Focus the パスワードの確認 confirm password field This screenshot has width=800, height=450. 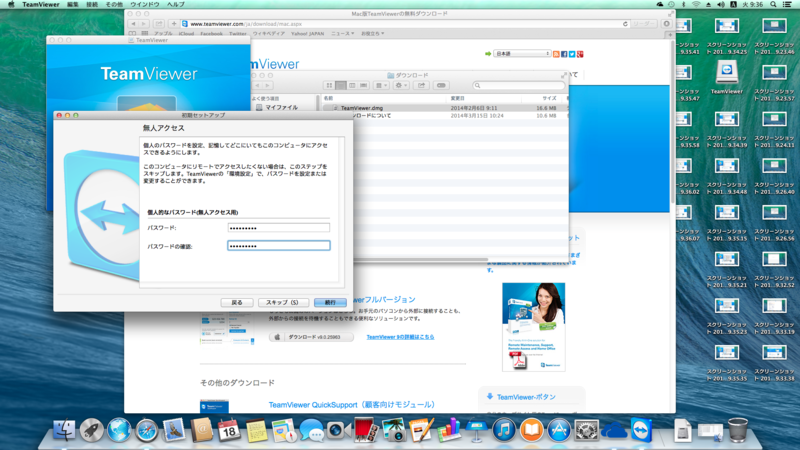point(279,246)
